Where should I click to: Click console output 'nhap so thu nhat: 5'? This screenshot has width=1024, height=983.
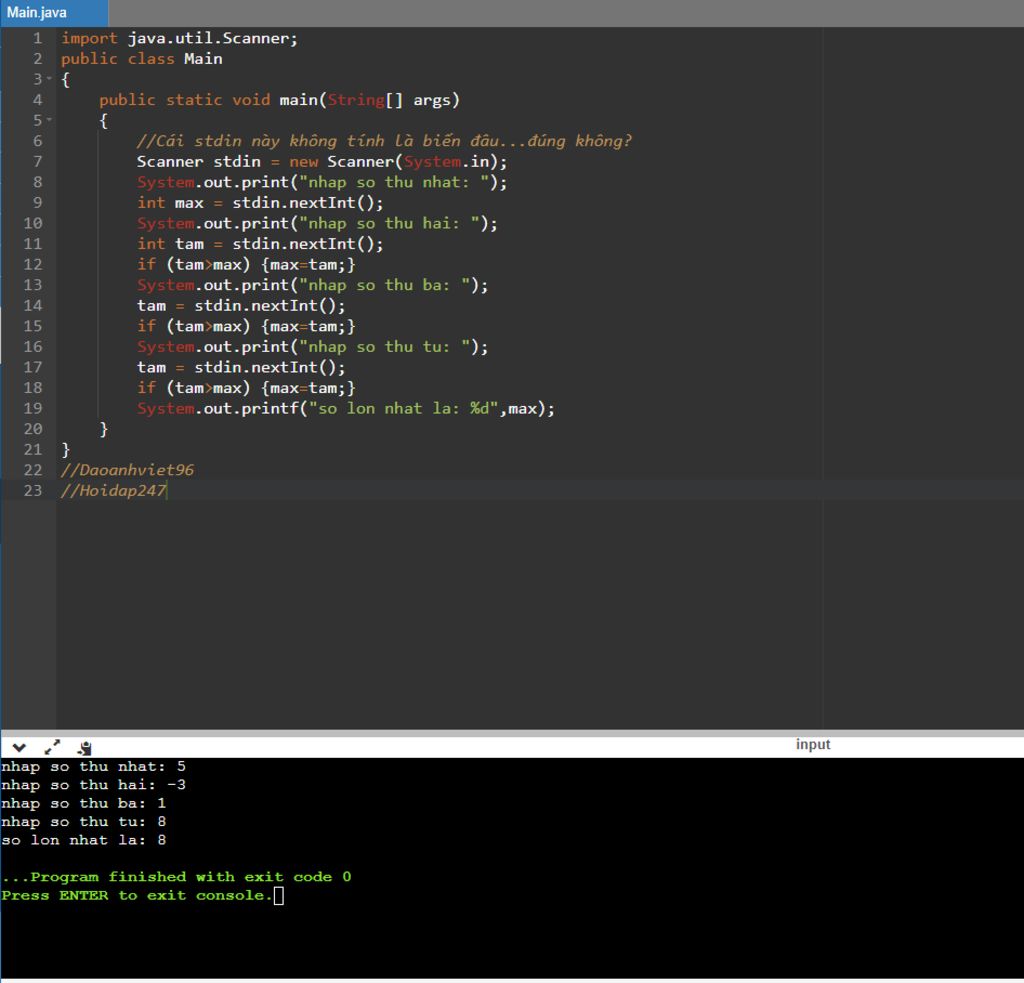coord(93,766)
